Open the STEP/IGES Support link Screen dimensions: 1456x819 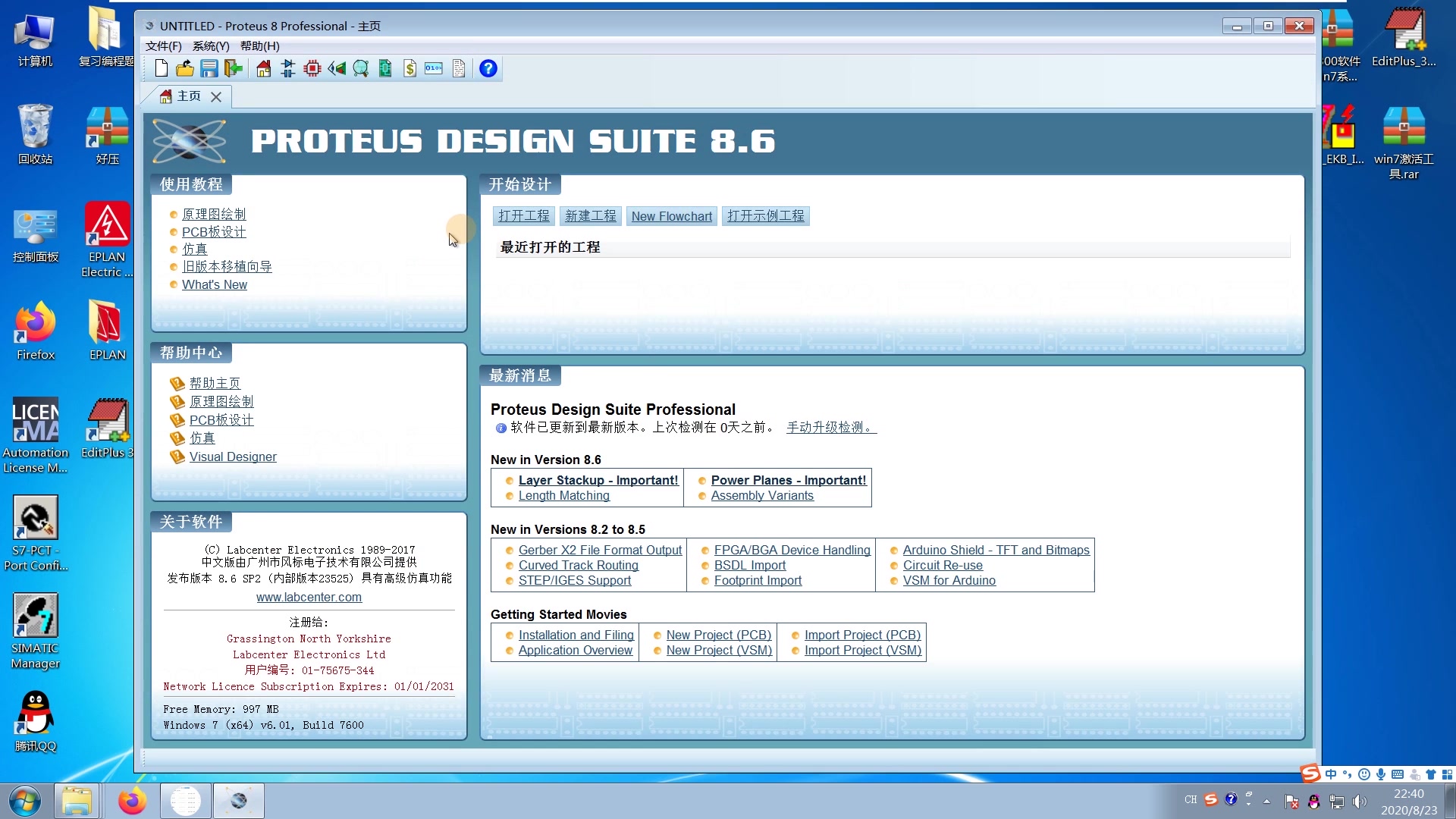pyautogui.click(x=575, y=580)
